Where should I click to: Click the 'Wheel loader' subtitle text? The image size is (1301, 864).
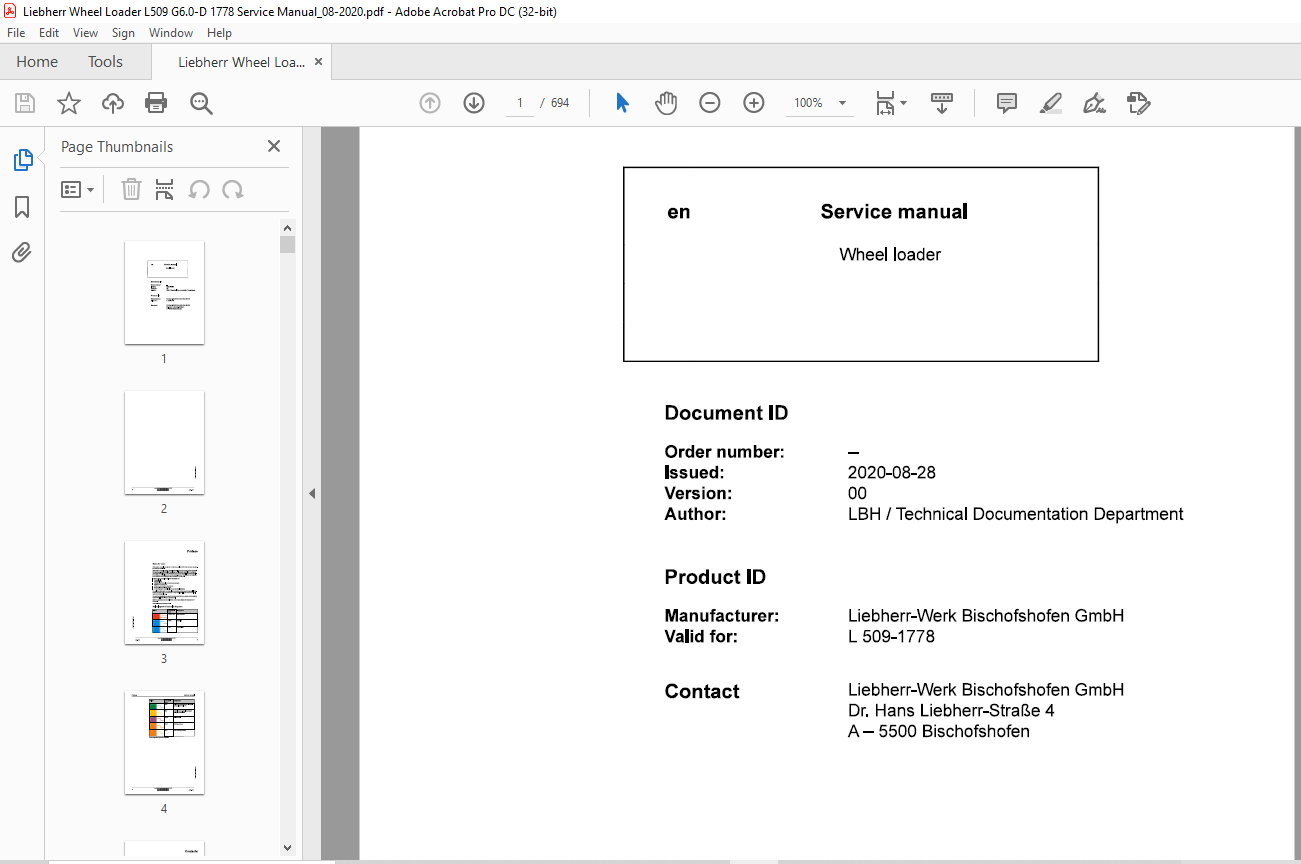coord(890,254)
